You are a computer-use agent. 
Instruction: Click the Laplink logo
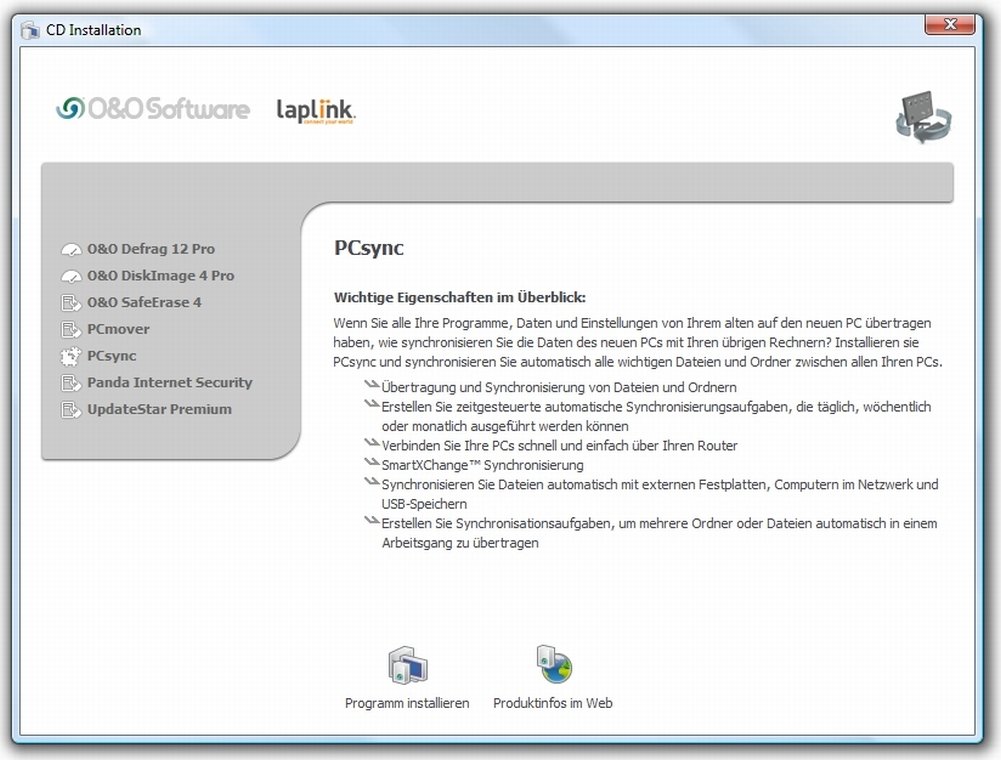[315, 110]
